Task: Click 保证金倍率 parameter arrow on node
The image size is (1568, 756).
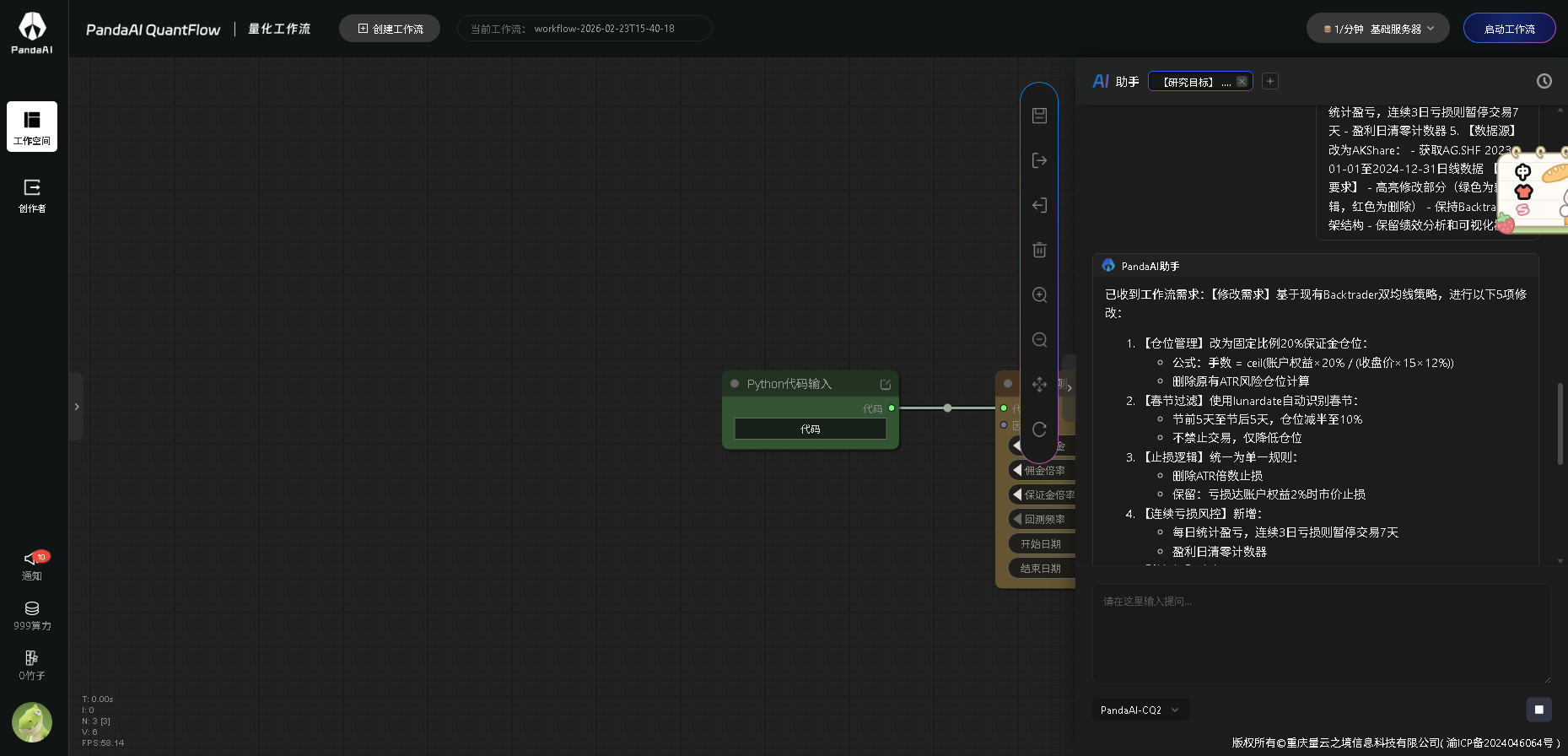Action: click(1017, 494)
